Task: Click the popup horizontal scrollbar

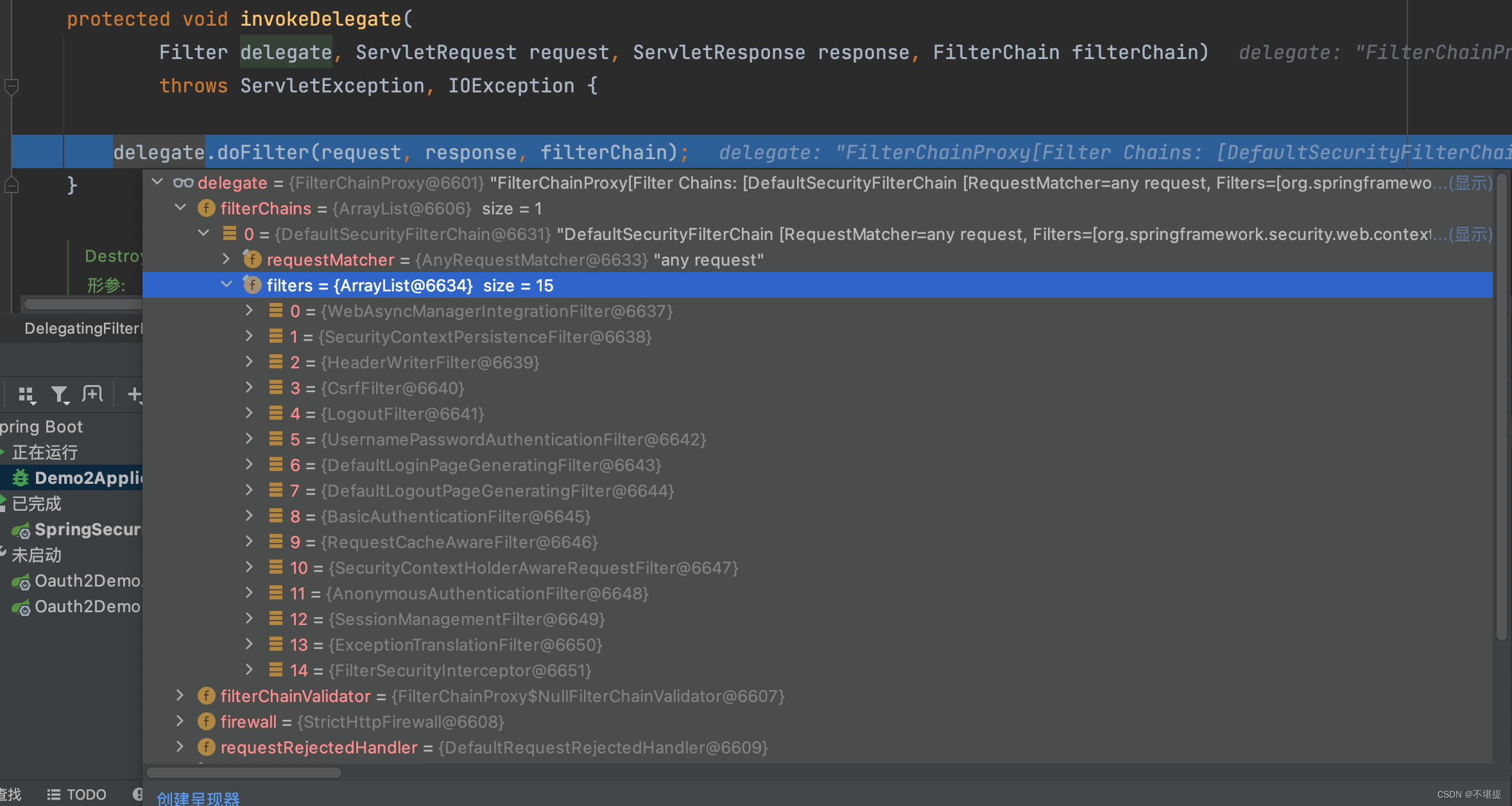Action: click(244, 773)
